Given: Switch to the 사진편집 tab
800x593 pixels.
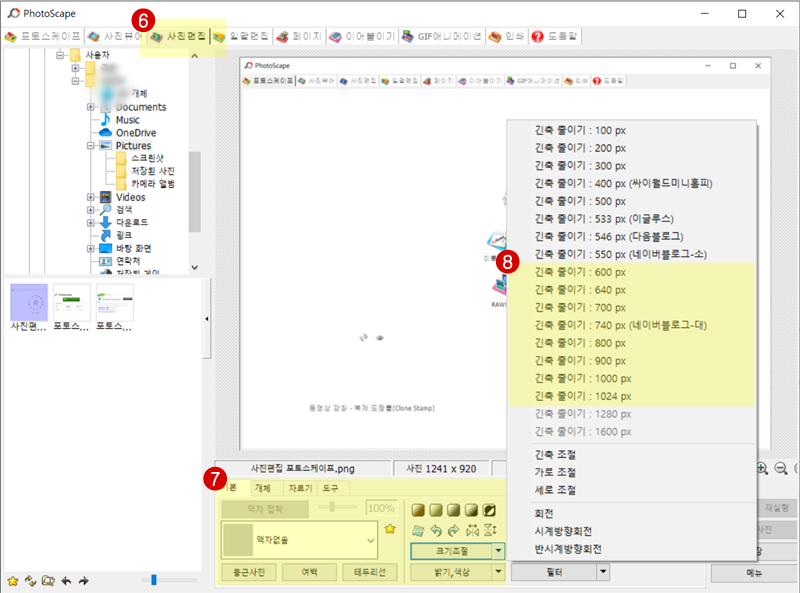Looking at the screenshot, I should [x=179, y=36].
